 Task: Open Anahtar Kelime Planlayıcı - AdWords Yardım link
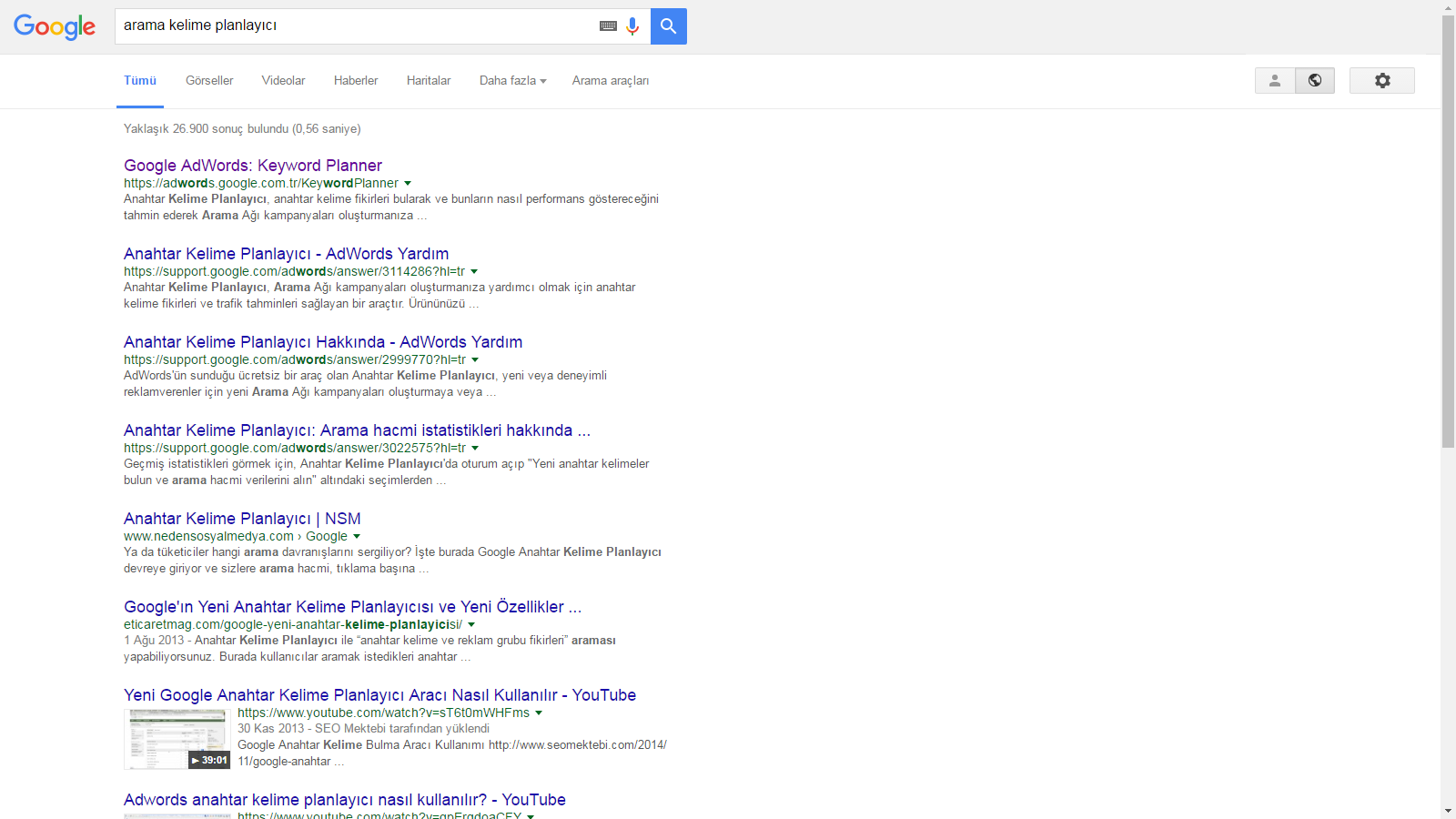click(x=286, y=254)
